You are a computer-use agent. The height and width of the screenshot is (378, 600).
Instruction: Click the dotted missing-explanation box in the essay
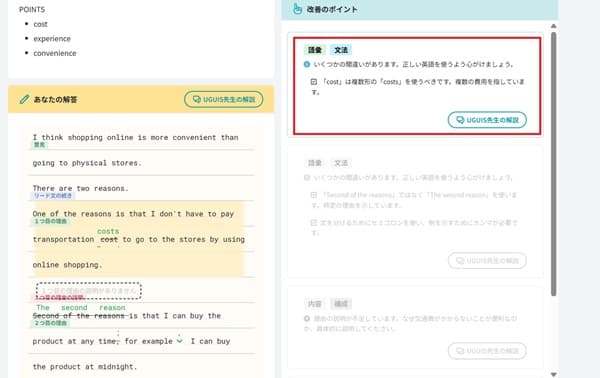point(89,291)
